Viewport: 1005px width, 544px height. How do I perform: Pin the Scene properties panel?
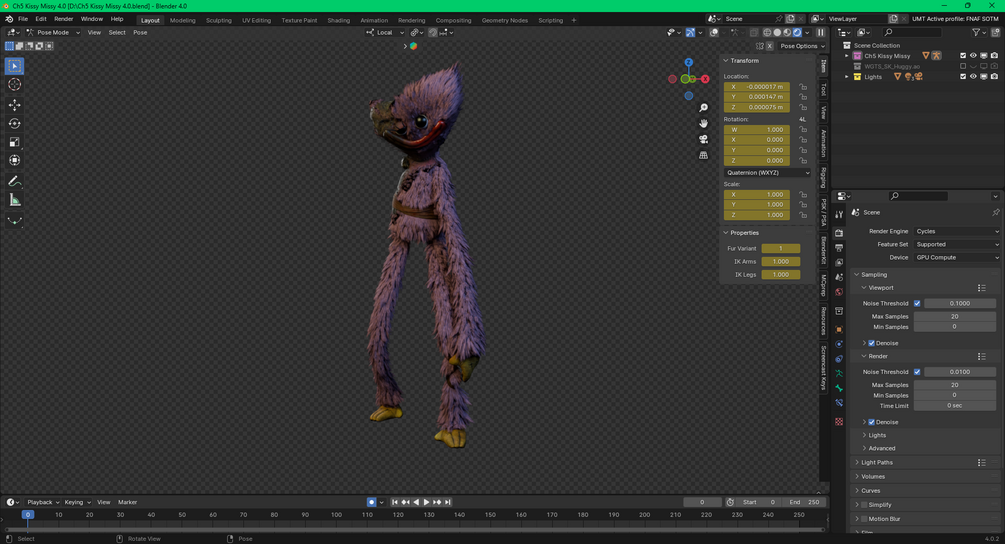click(995, 212)
